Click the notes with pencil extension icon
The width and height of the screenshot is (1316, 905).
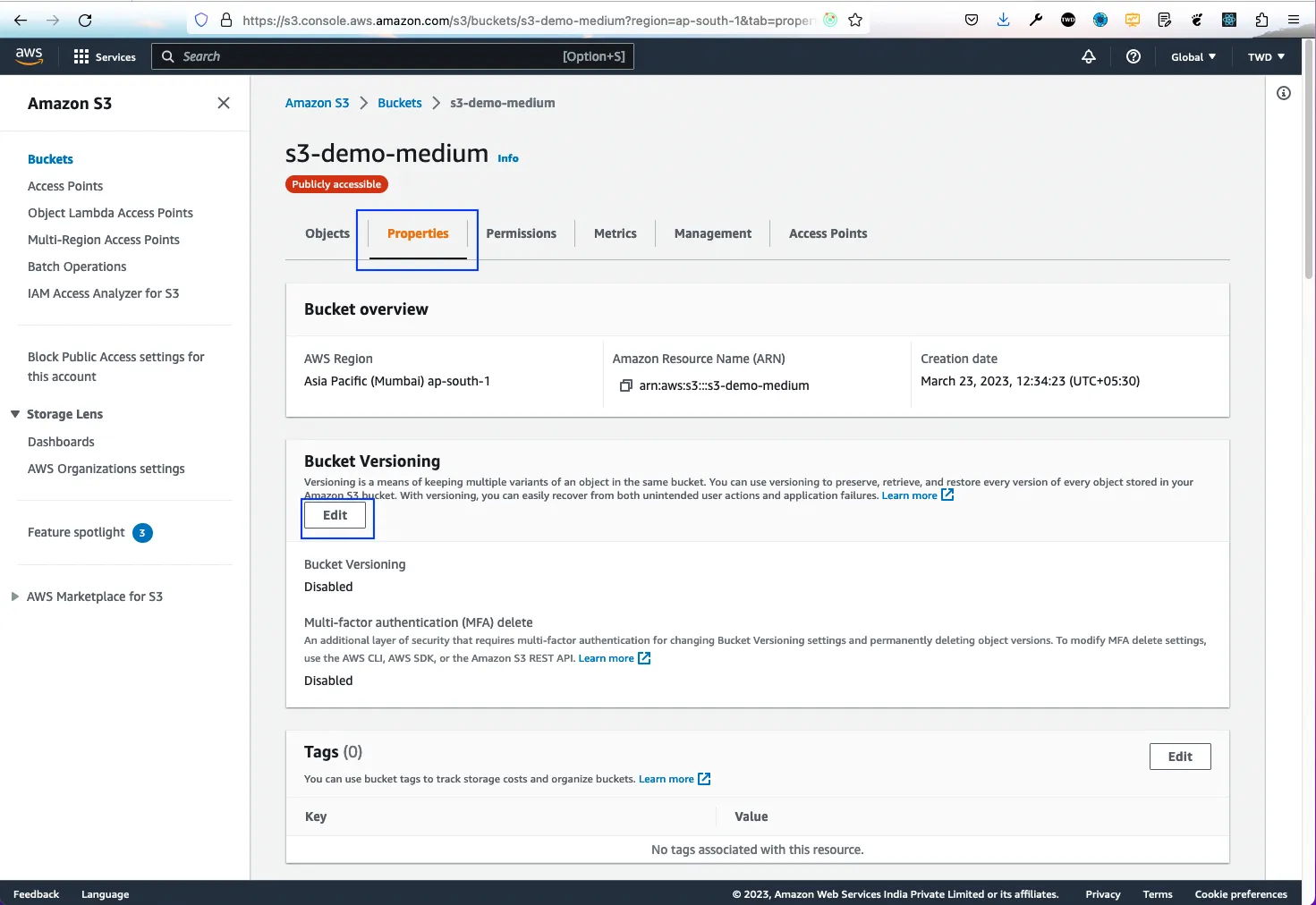(x=1165, y=20)
